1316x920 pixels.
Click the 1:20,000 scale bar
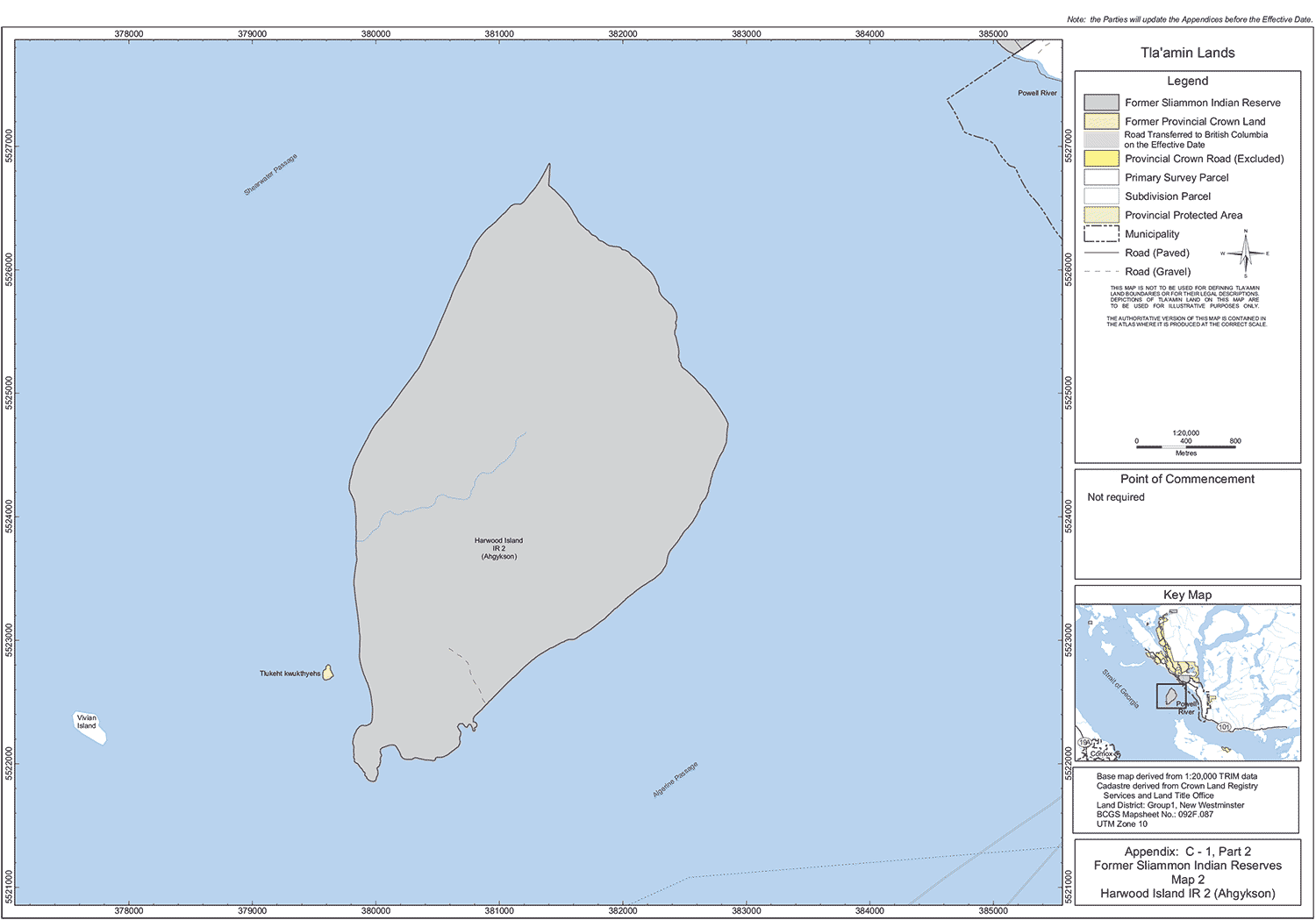pos(1186,446)
